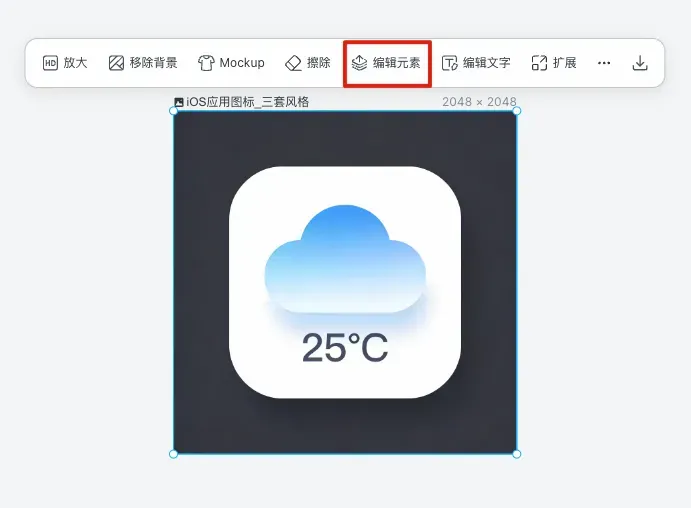The width and height of the screenshot is (691, 508).
Task: Select the weather app icon image
Action: (x=345, y=282)
